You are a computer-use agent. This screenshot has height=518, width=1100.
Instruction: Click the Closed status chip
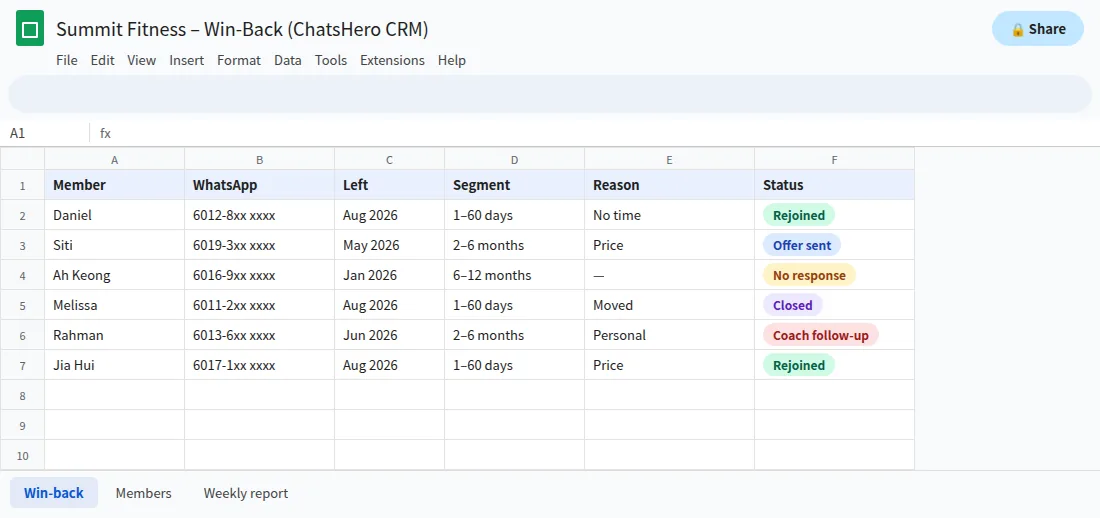793,305
